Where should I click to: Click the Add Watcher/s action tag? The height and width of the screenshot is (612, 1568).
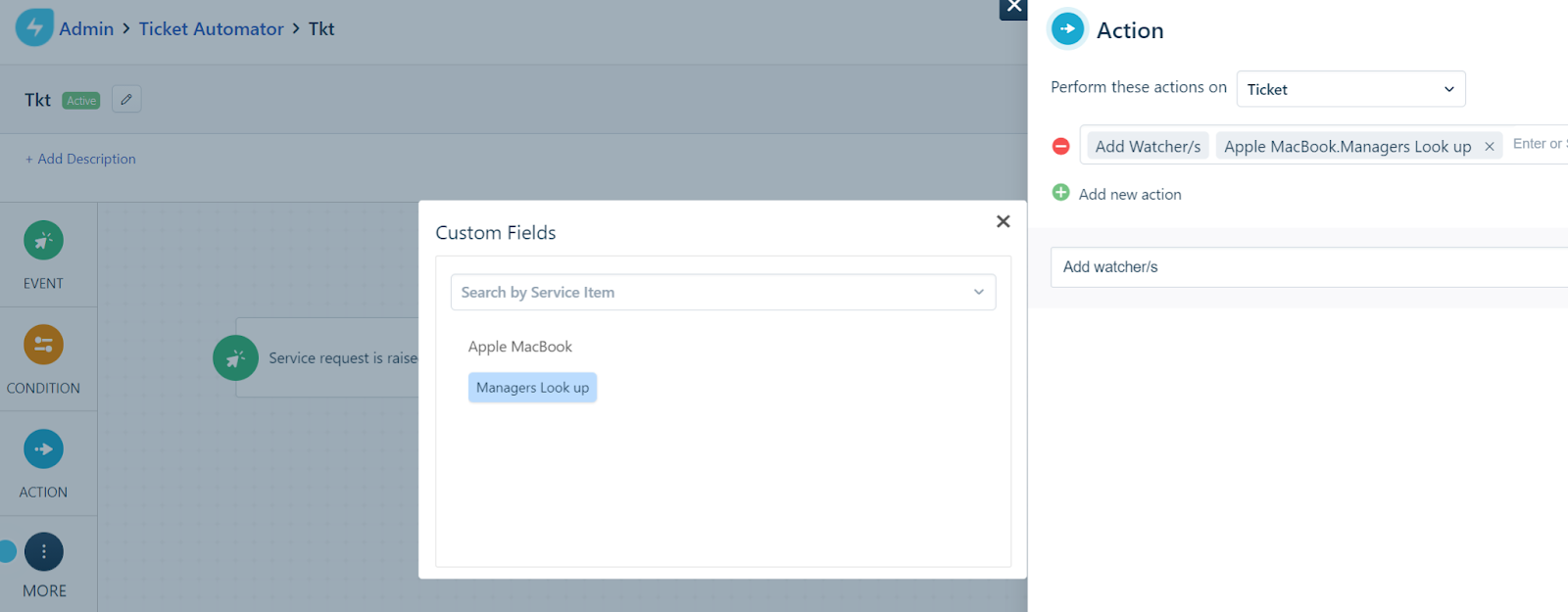pos(1148,146)
